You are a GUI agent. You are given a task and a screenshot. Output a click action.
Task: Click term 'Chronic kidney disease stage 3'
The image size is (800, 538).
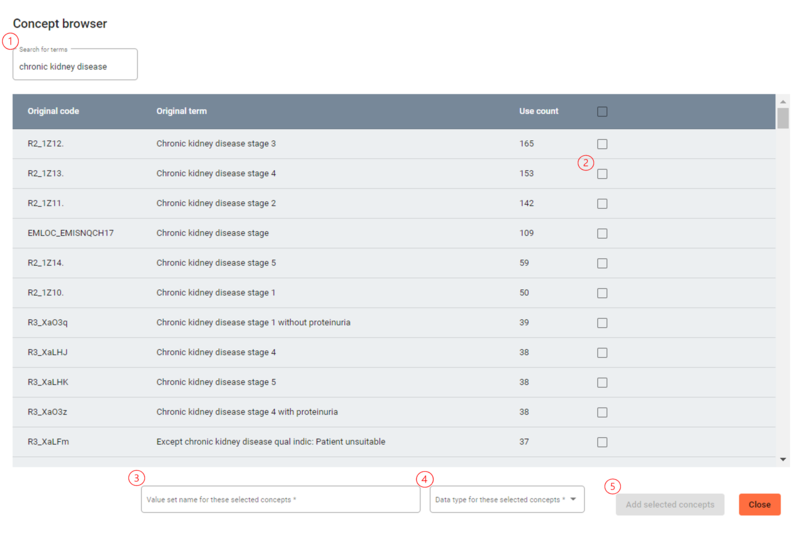pos(216,143)
